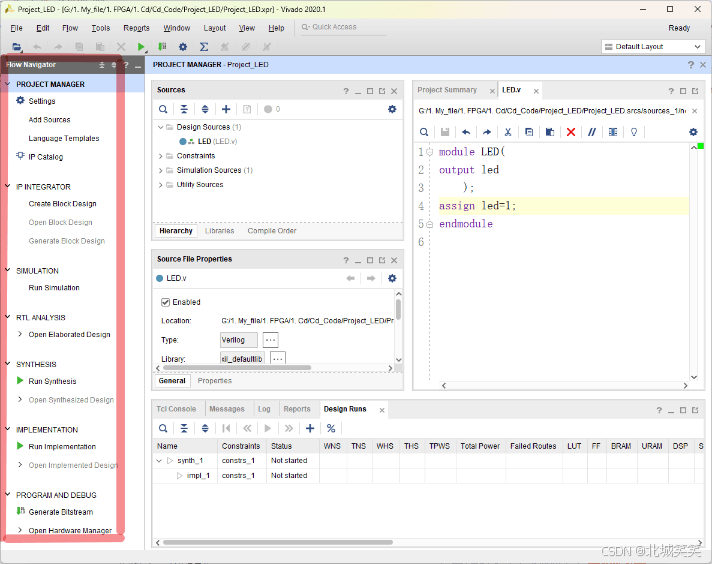Switch to Libraries tab in Sources

[x=219, y=231]
